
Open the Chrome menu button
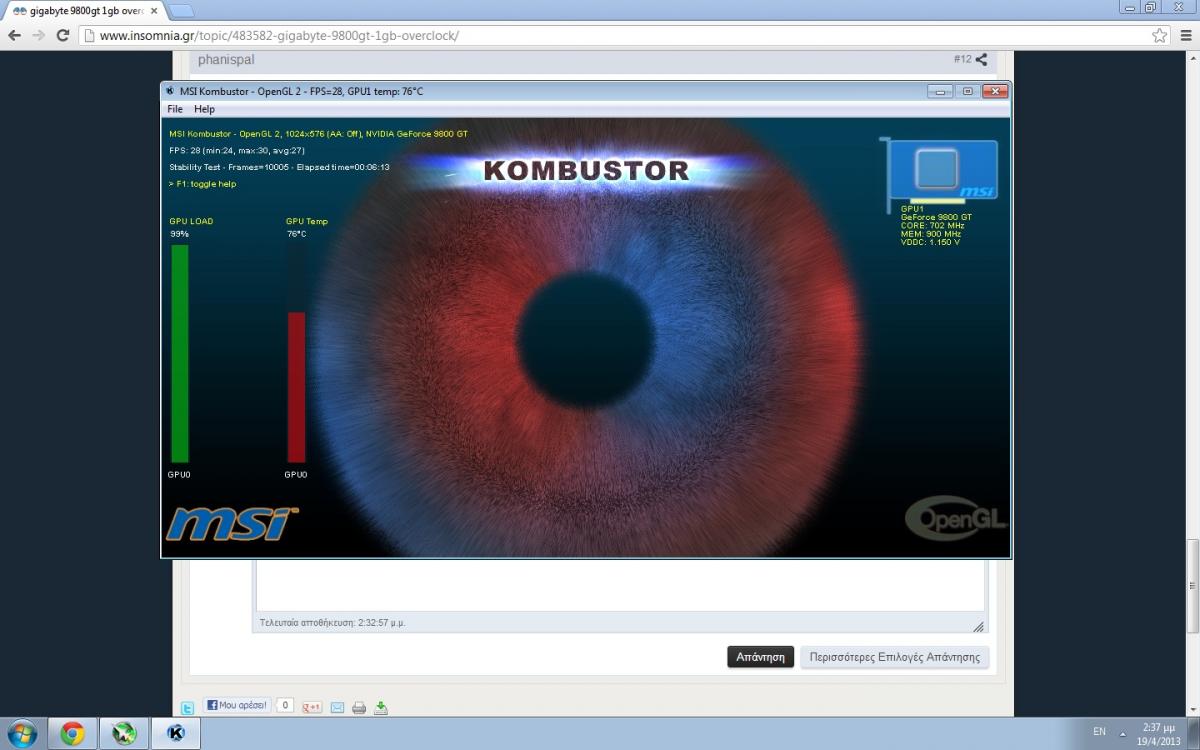coord(1184,35)
